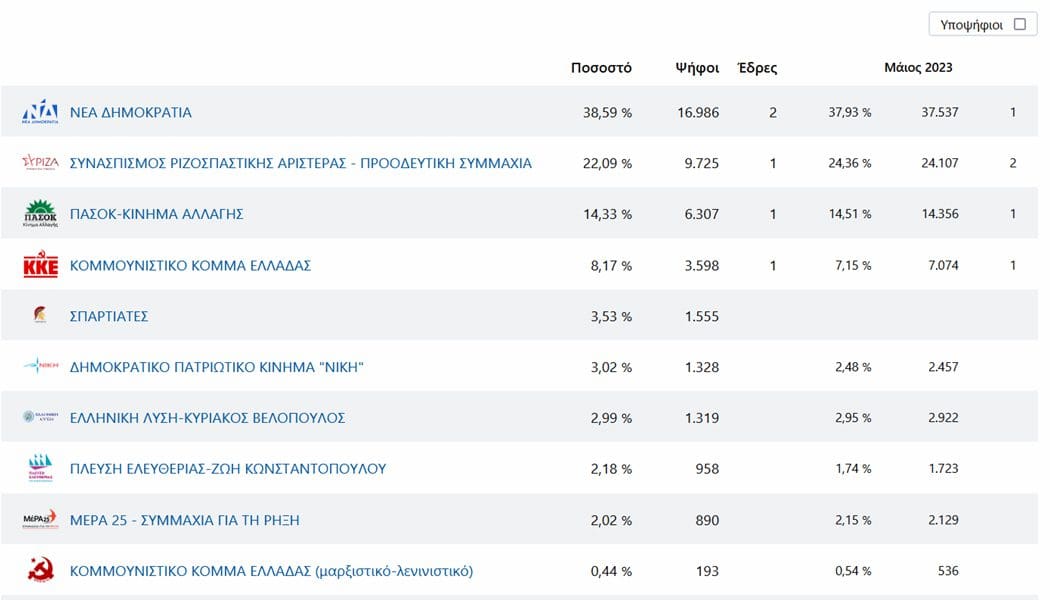Screen dimensions: 1050x600
Task: Select the 2,18 % percentage cell
Action: (x=611, y=469)
